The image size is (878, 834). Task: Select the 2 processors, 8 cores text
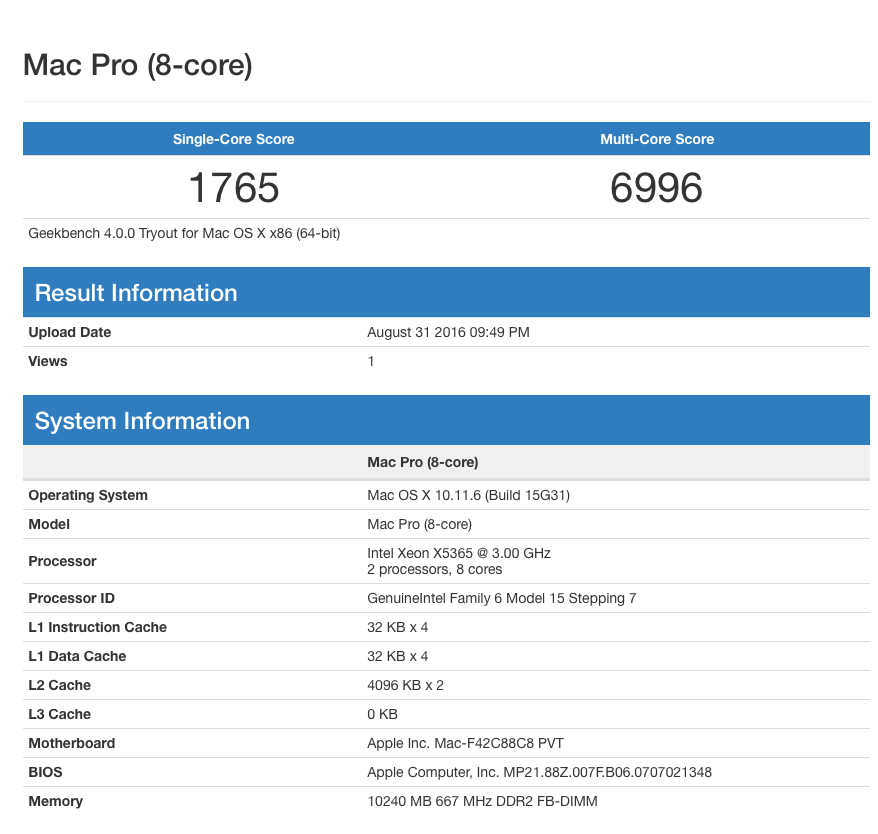coord(435,569)
